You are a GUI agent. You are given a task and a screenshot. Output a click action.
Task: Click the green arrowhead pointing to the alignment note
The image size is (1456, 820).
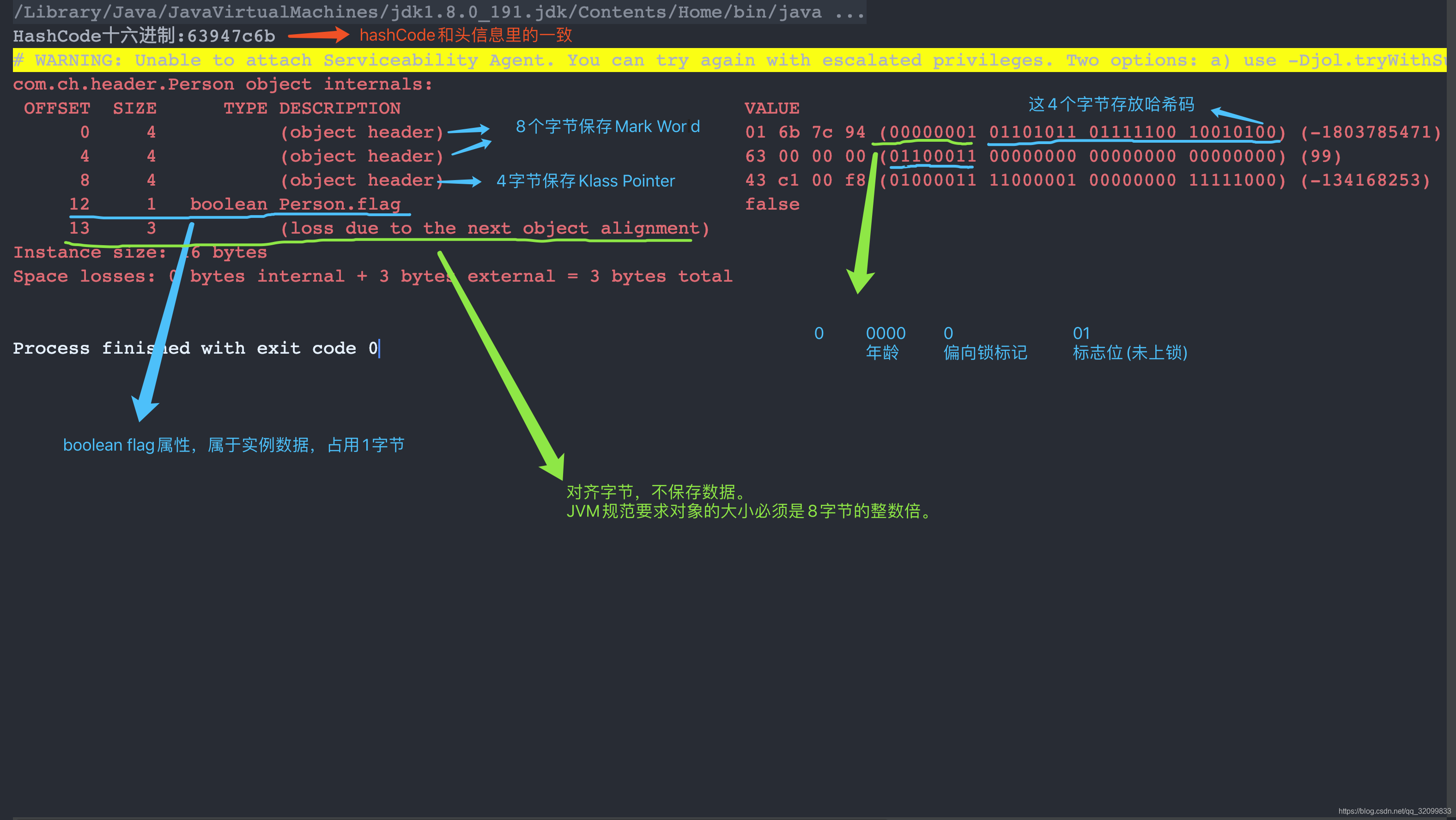coord(554,466)
